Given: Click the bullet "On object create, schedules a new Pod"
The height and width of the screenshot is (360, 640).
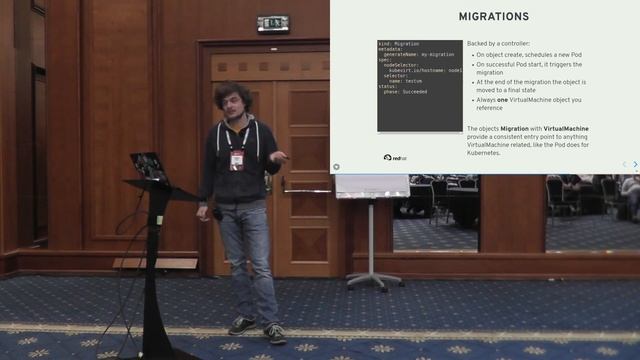Looking at the screenshot, I should pos(529,55).
